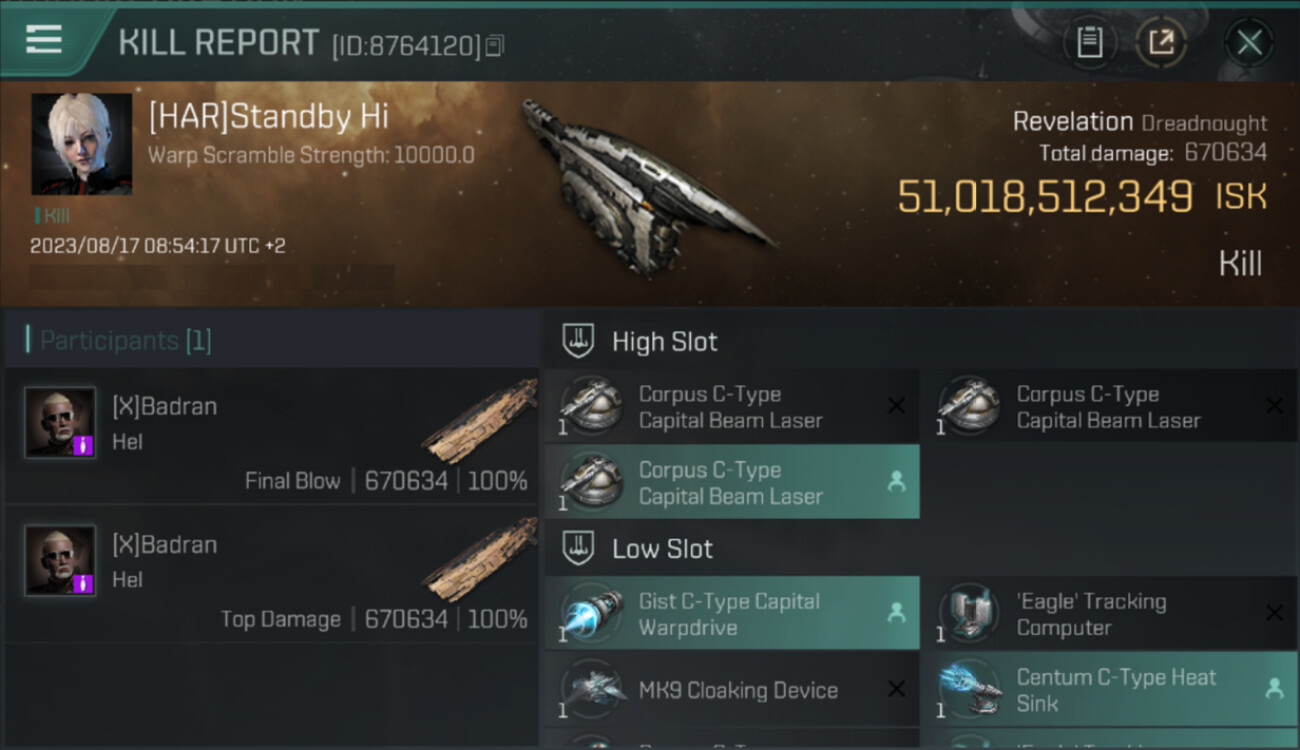
Task: Open Standby Hi's character portrait
Action: pyautogui.click(x=82, y=144)
